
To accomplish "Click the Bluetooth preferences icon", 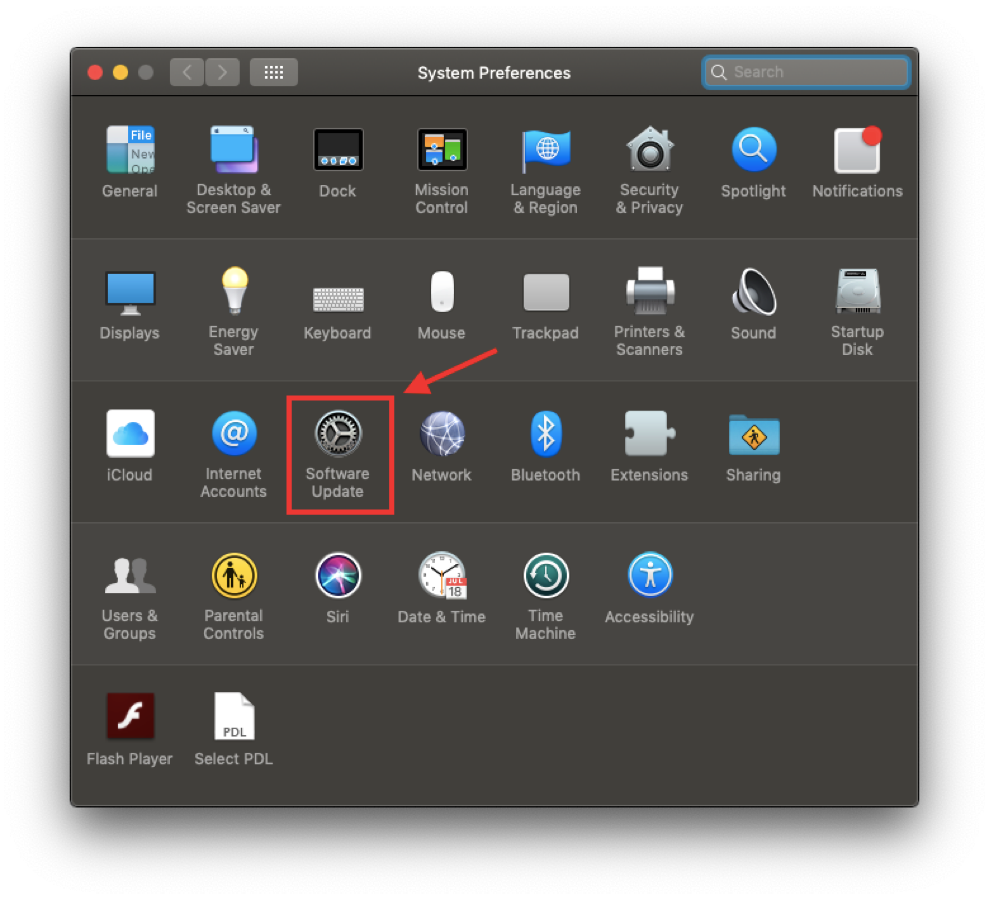I will (x=545, y=434).
